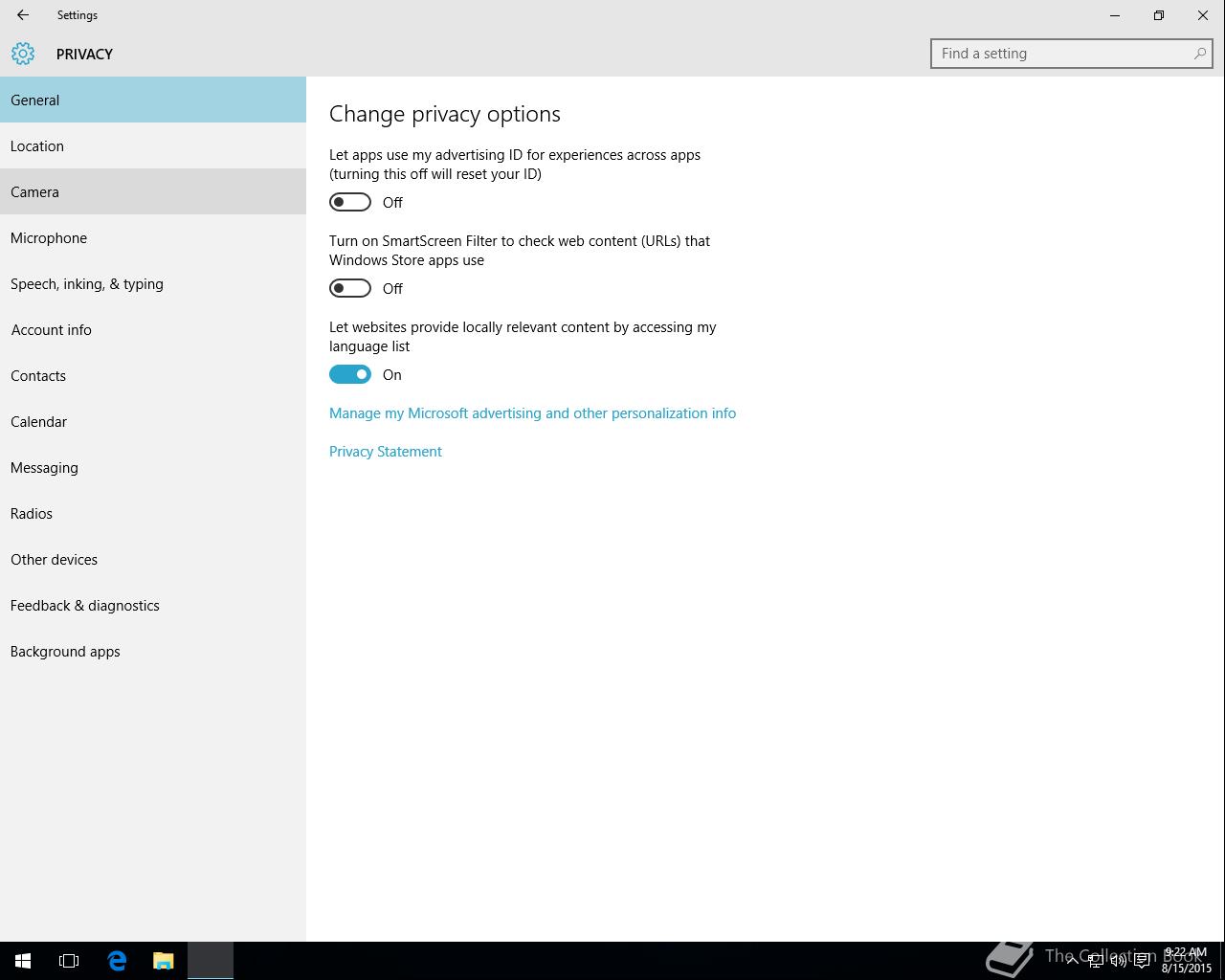Image resolution: width=1225 pixels, height=980 pixels.
Task: Open Feedback & diagnostics settings
Action: [x=153, y=605]
